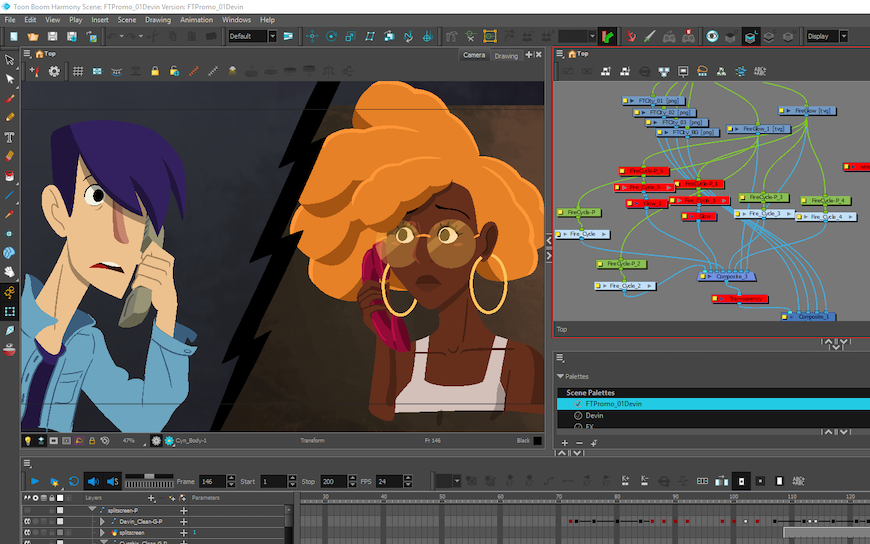Click the light bulb icon below camera view
The width and height of the screenshot is (870, 544).
click(x=28, y=440)
